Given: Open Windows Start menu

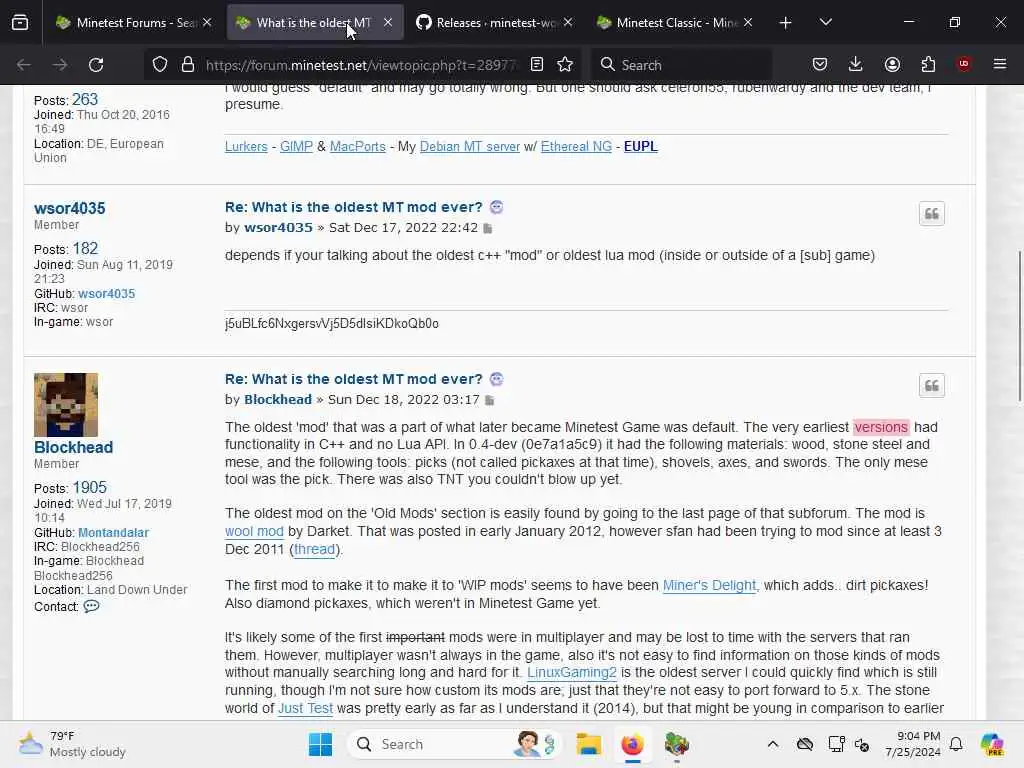Looking at the screenshot, I should pyautogui.click(x=320, y=744).
